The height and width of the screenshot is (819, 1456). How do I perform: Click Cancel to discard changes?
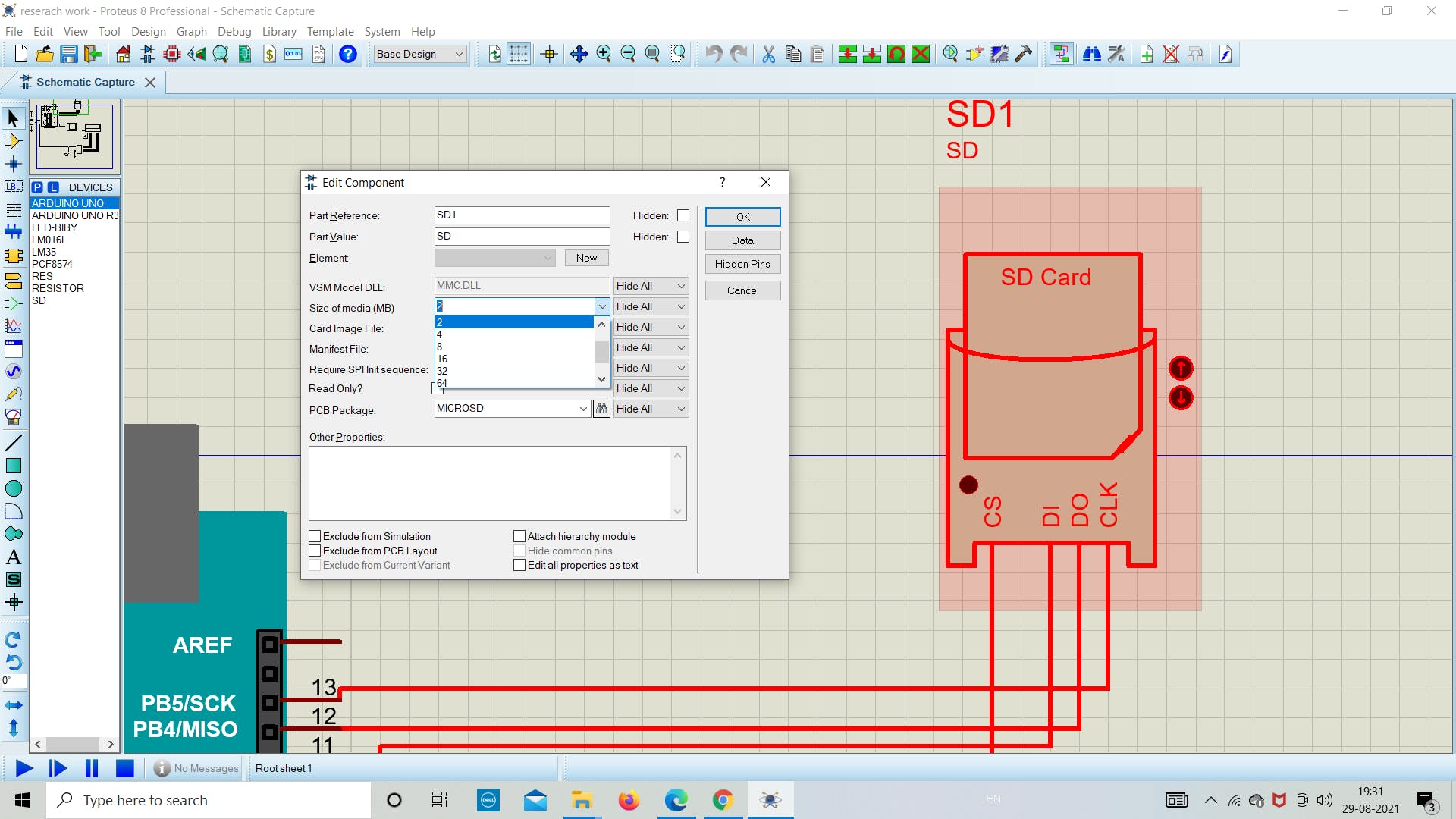pos(742,289)
